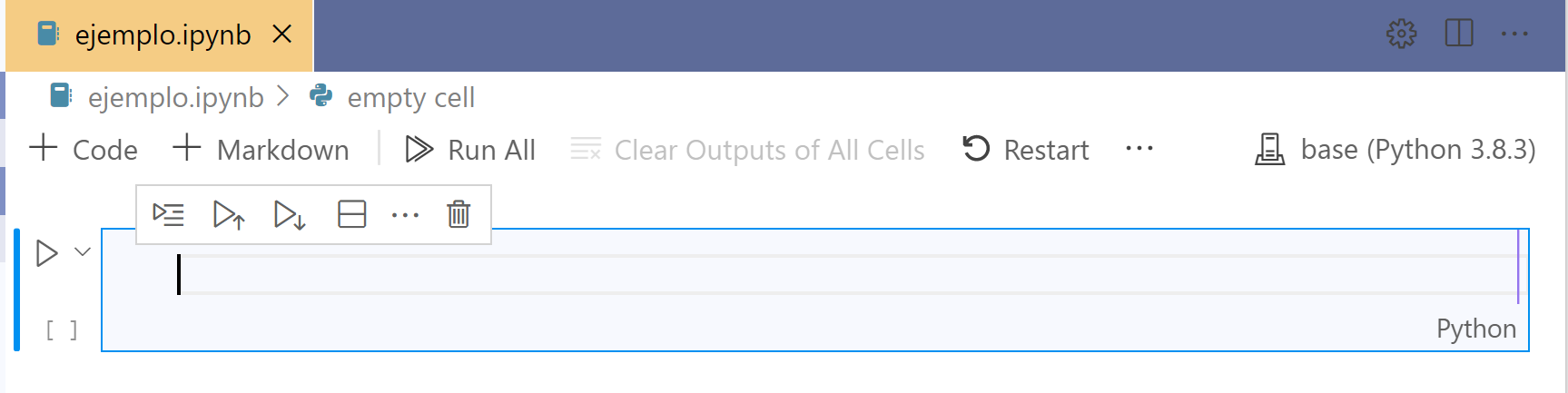This screenshot has width=1568, height=393.
Task: Add a new Code cell
Action: (x=84, y=149)
